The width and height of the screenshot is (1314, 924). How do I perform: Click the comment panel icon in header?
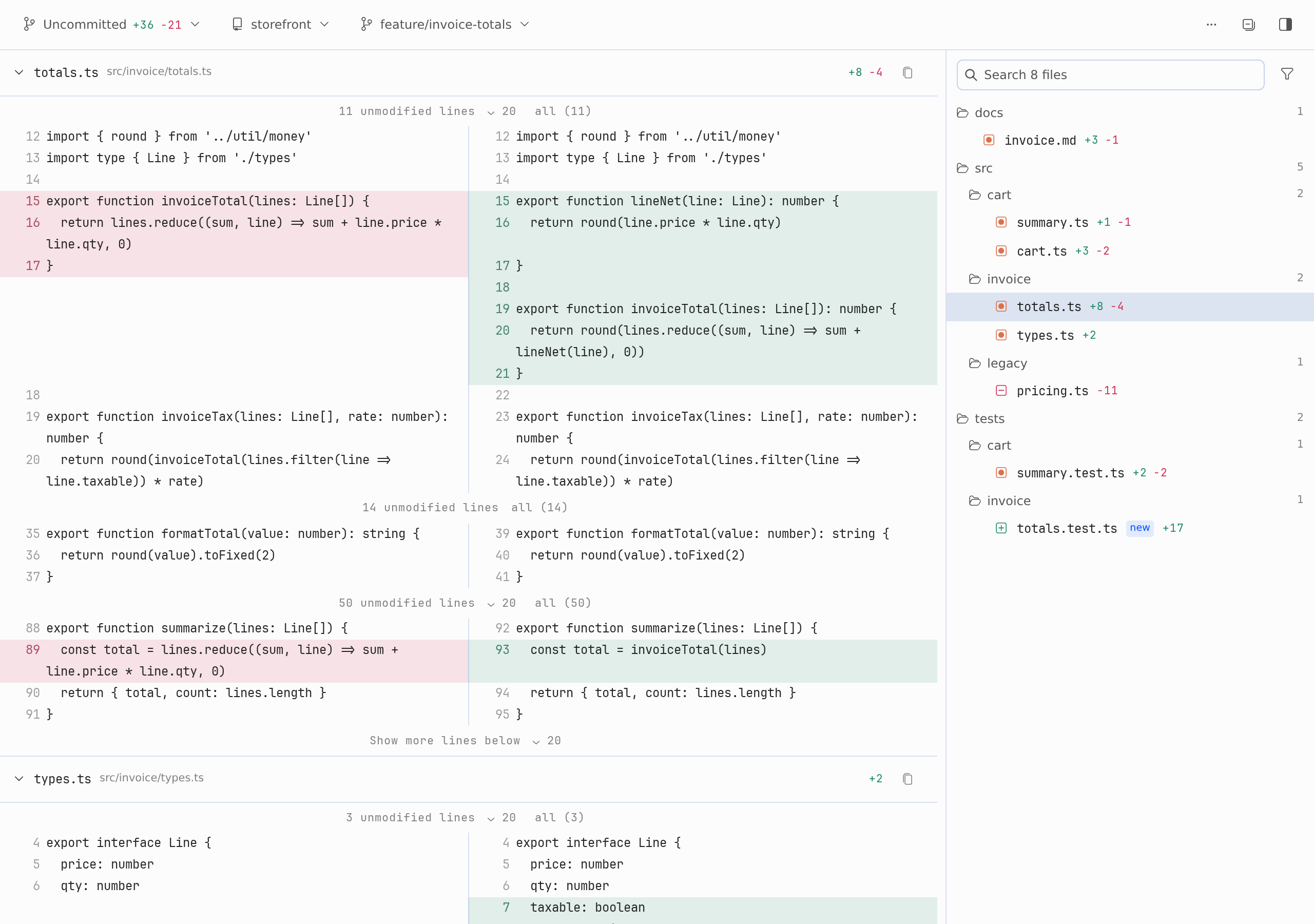tap(1248, 25)
